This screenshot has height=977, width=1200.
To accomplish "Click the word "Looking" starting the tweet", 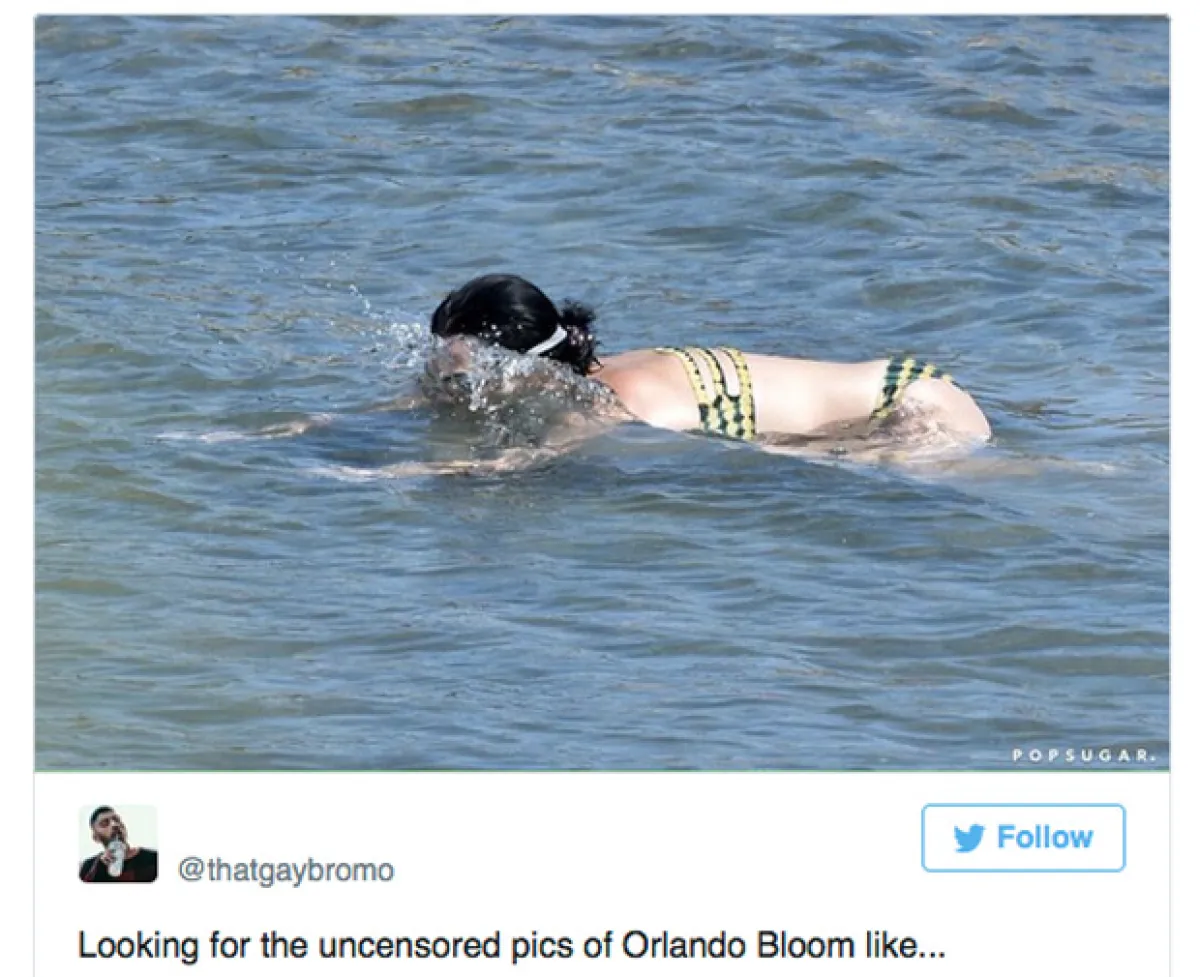I will point(128,947).
